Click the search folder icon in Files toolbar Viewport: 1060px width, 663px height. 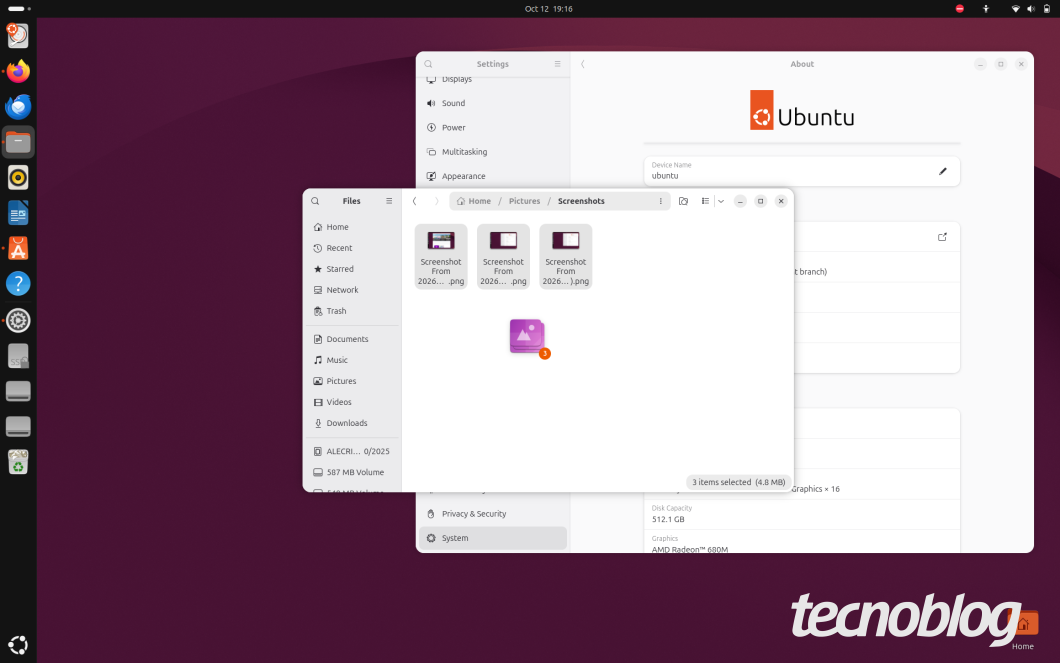point(683,201)
